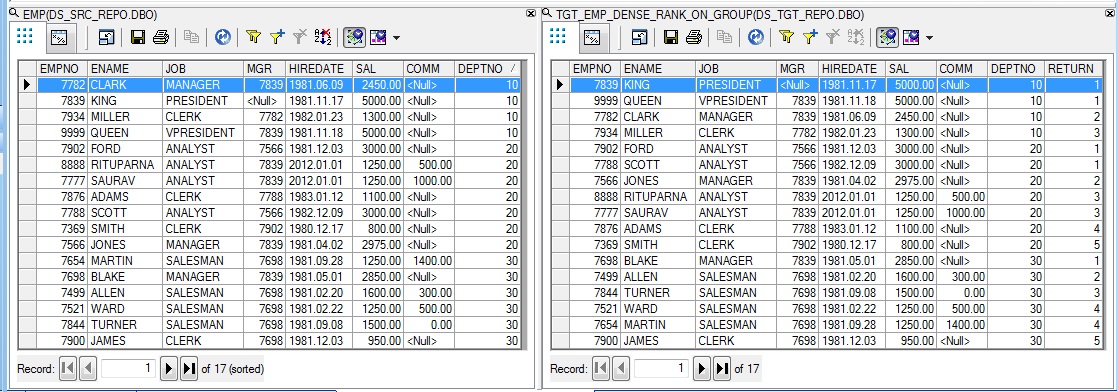Save EMP data with the floppy disk icon

point(138,37)
